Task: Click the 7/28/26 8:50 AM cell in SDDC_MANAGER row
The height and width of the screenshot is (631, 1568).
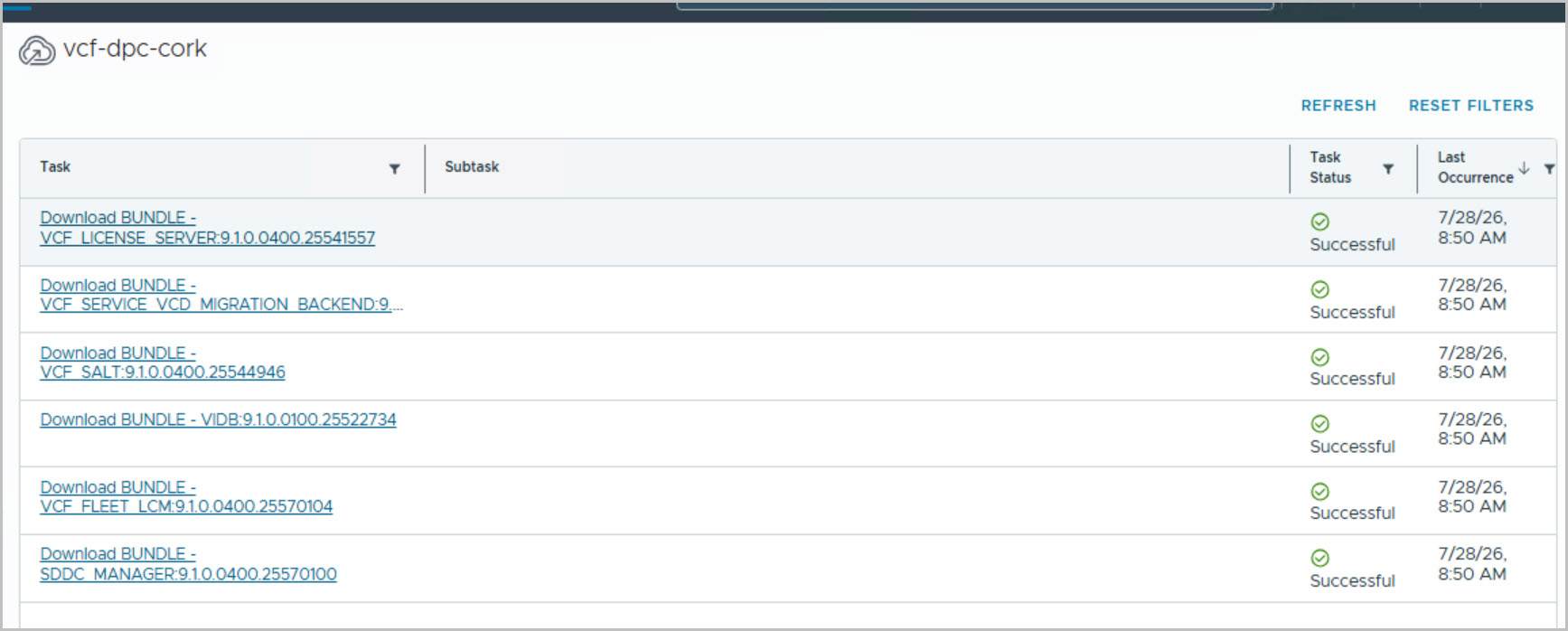Action: 1472,564
